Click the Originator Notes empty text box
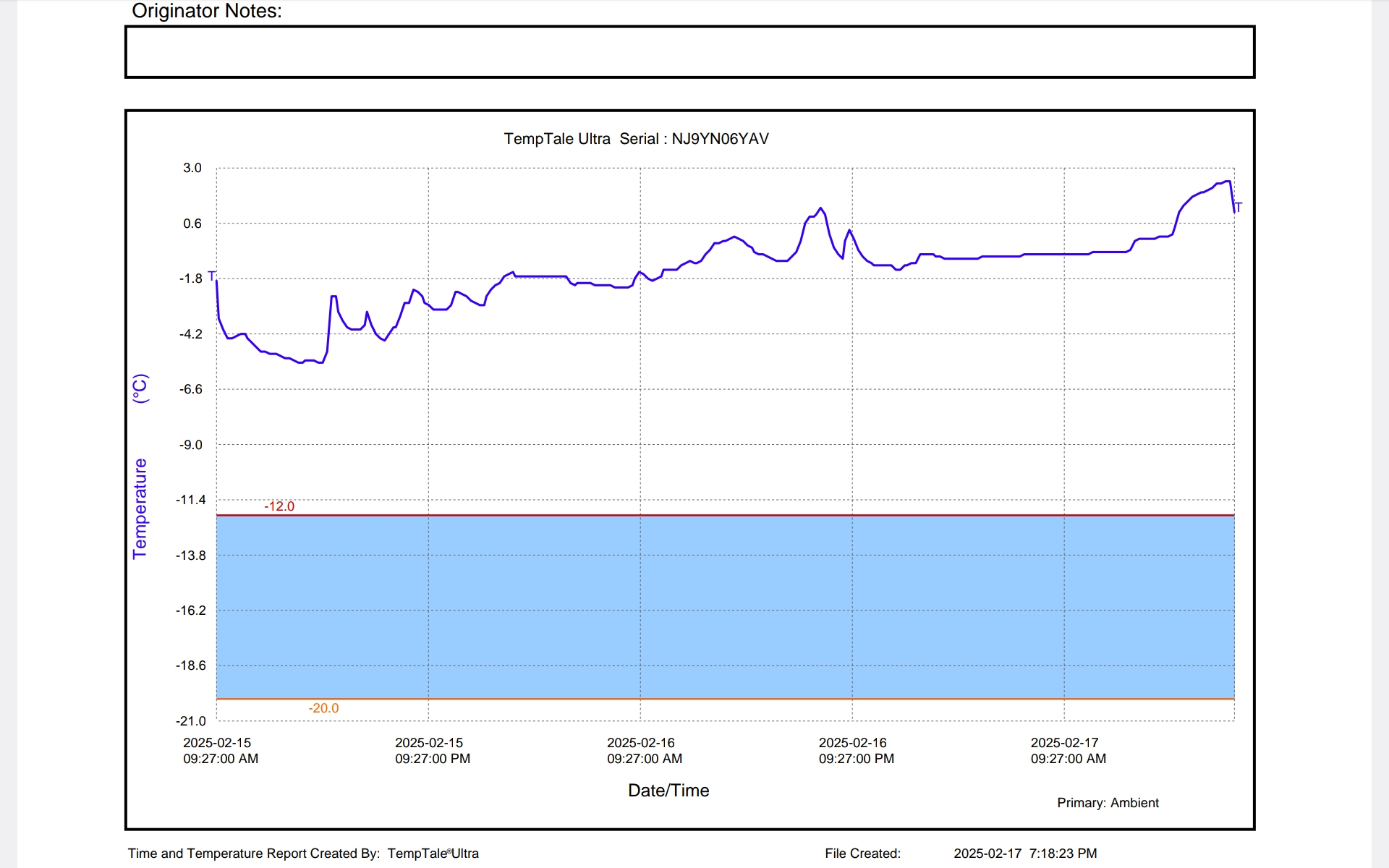Image resolution: width=1389 pixels, height=868 pixels. pos(689,52)
